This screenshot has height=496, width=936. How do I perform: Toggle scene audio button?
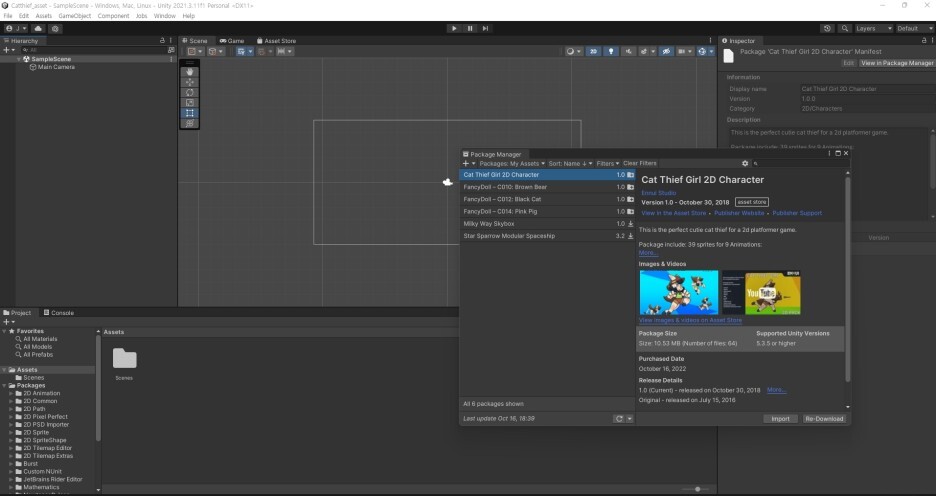tap(628, 51)
